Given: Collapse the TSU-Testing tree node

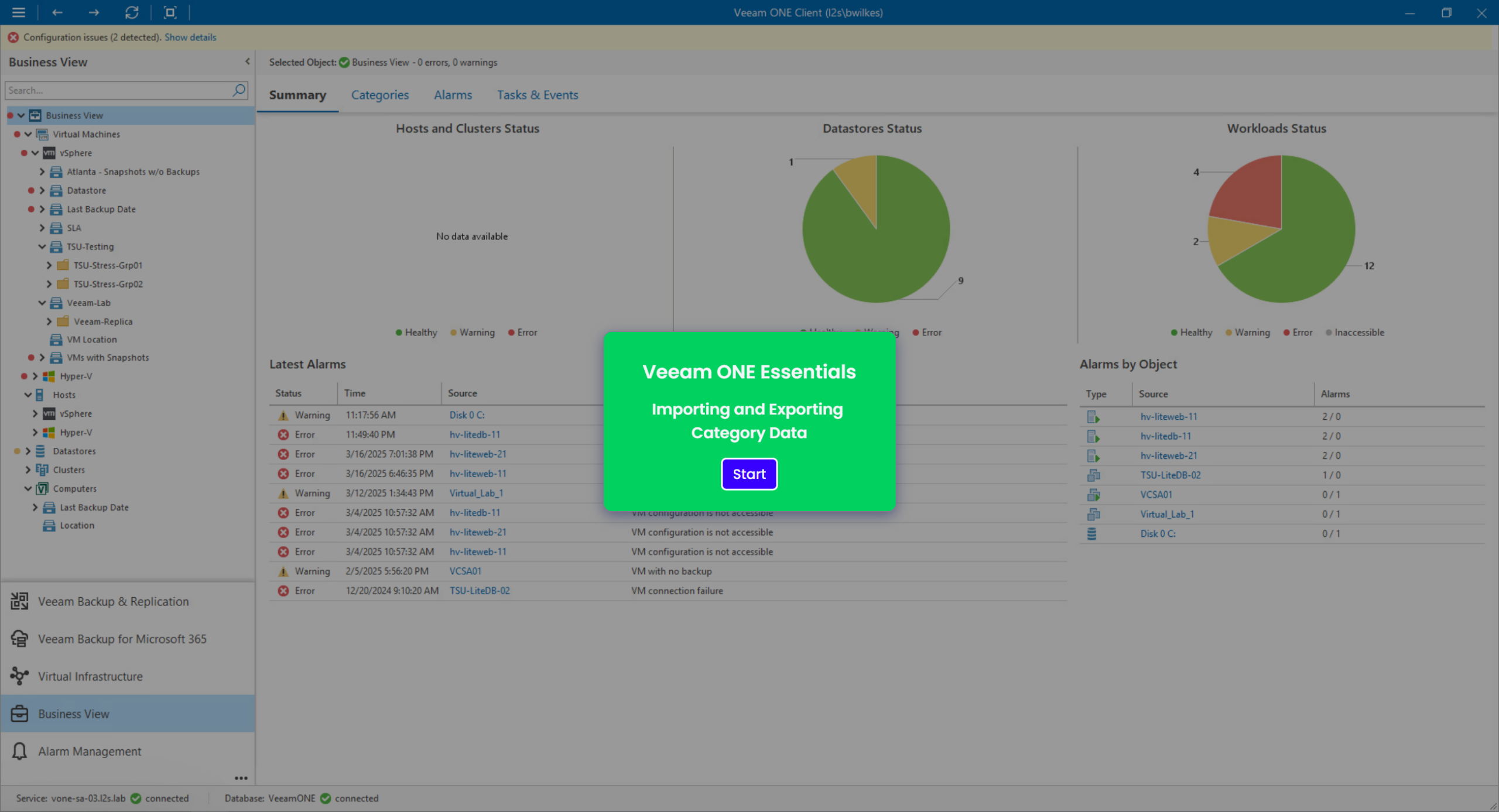Looking at the screenshot, I should pos(42,246).
